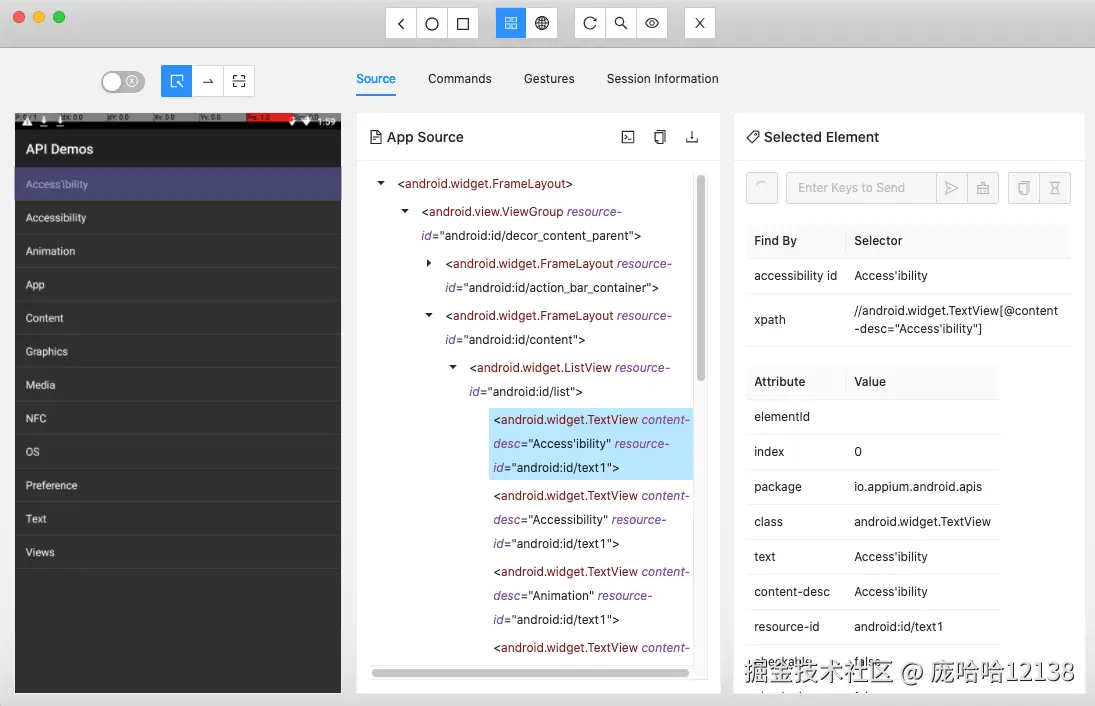This screenshot has height=706, width=1095.
Task: Send keys with the arrow icon
Action: coord(951,188)
